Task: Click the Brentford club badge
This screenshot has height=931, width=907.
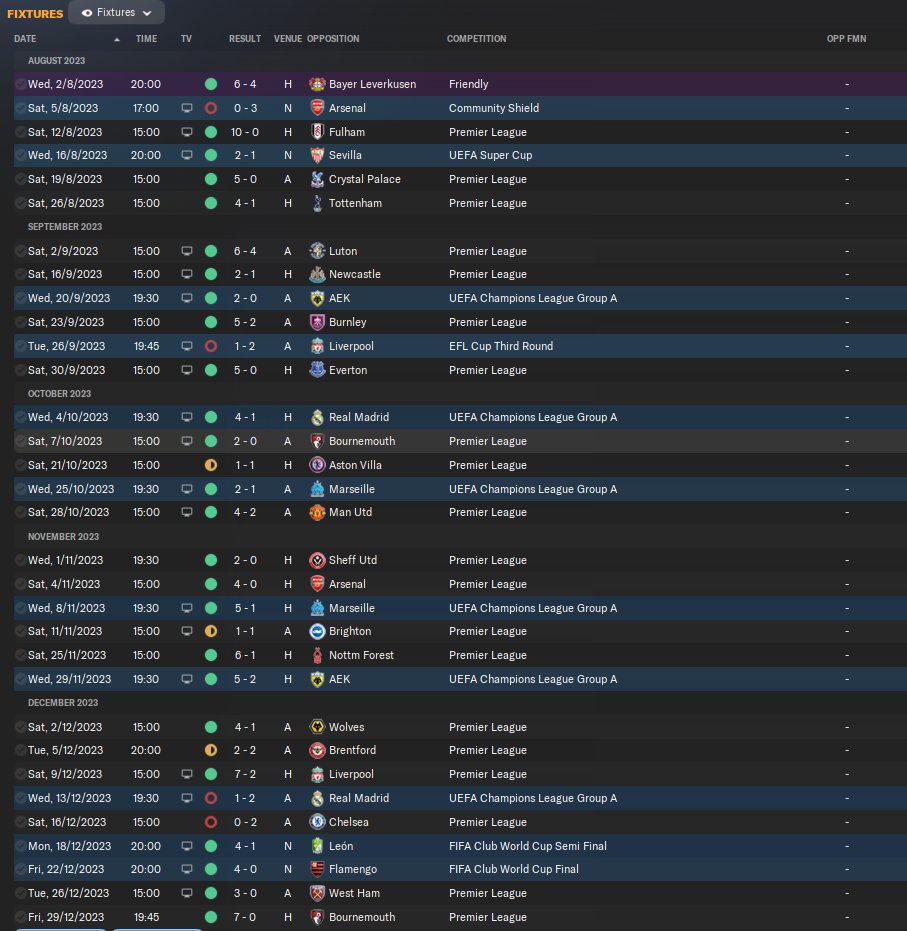Action: pyautogui.click(x=318, y=750)
